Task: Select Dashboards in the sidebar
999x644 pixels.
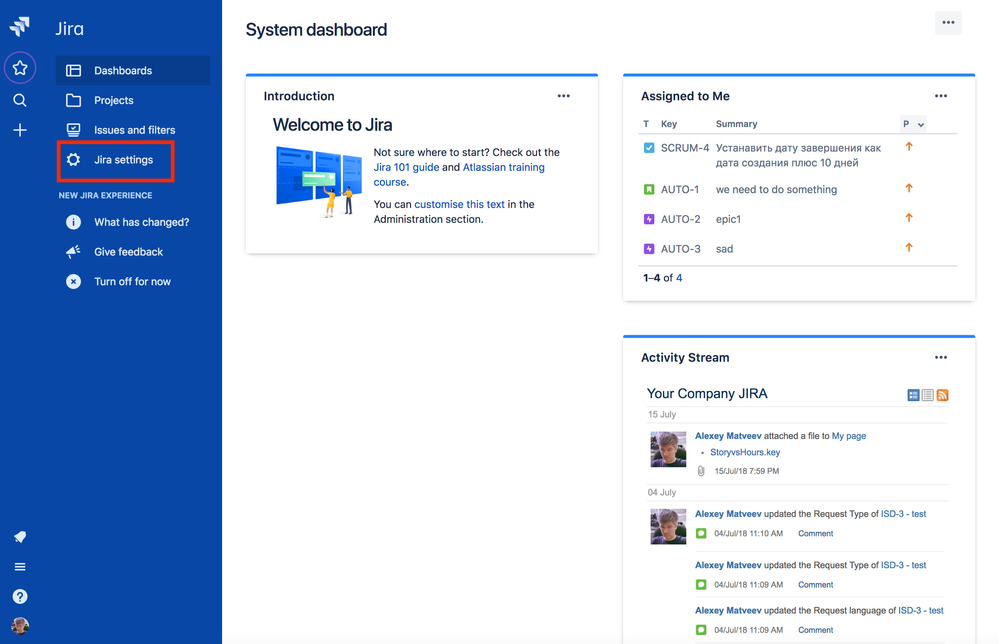Action: click(x=133, y=70)
